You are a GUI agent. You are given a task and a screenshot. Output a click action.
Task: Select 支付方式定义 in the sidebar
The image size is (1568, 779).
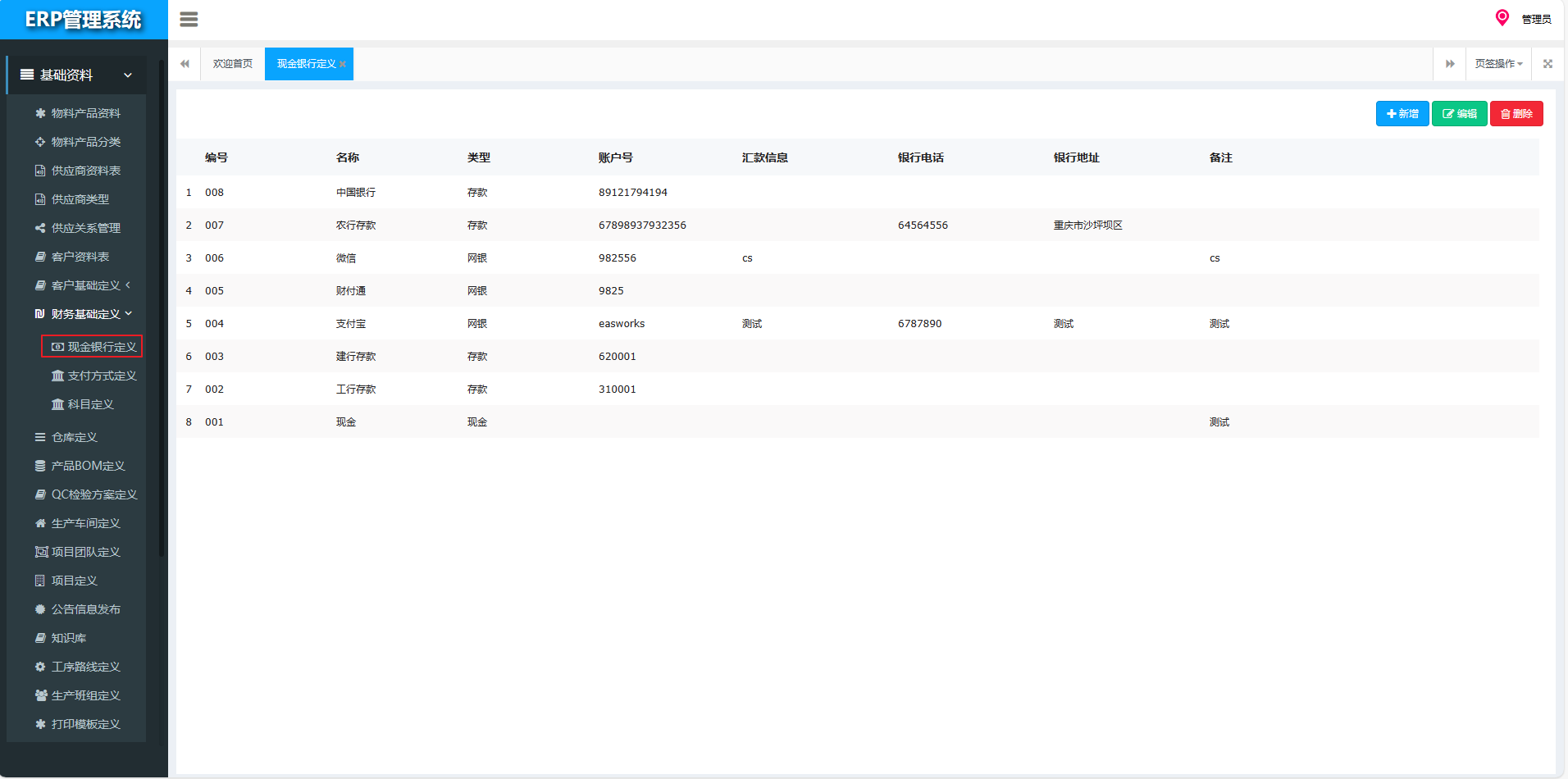(x=102, y=376)
